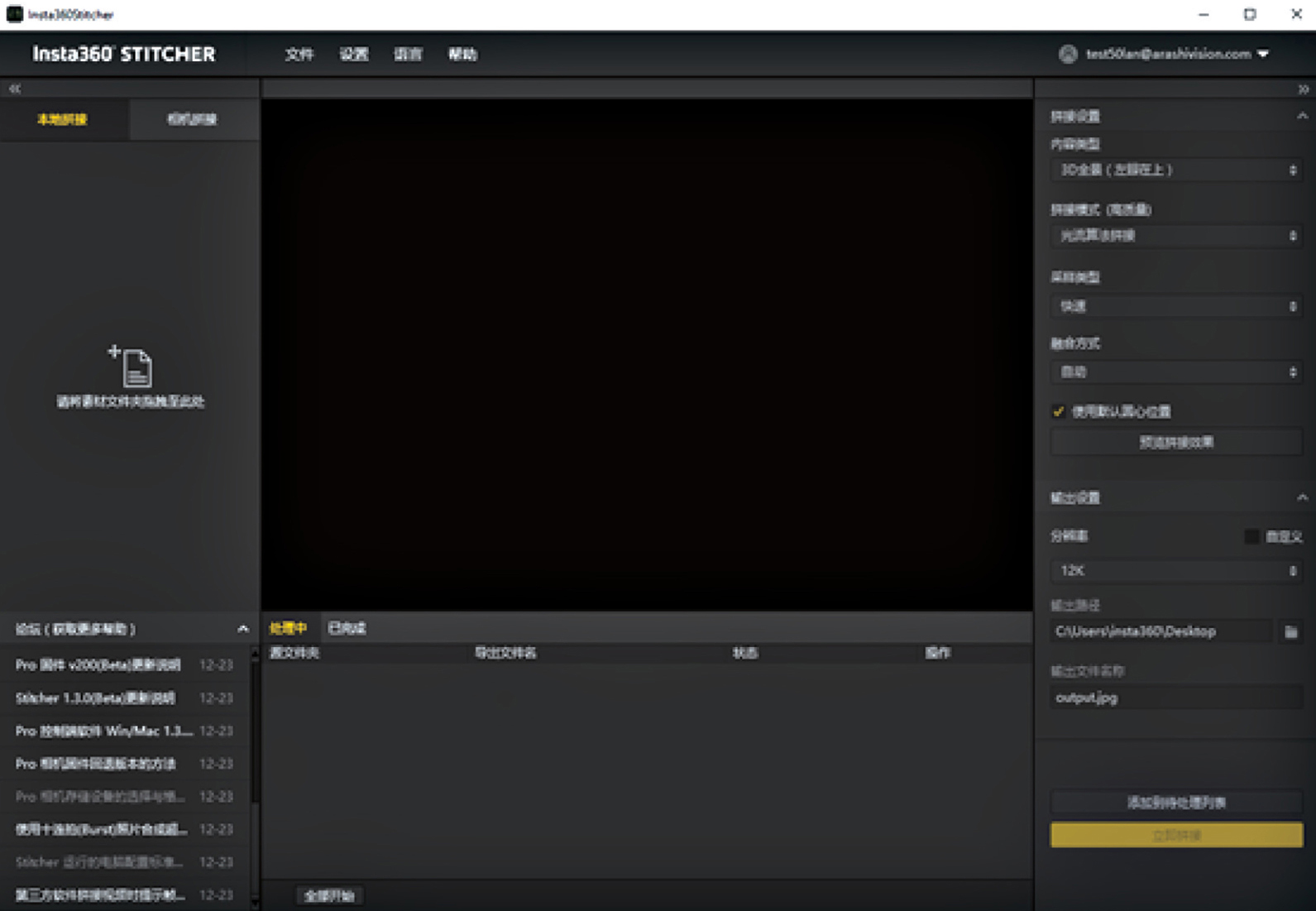Browse output folder with the folder icon

1290,632
